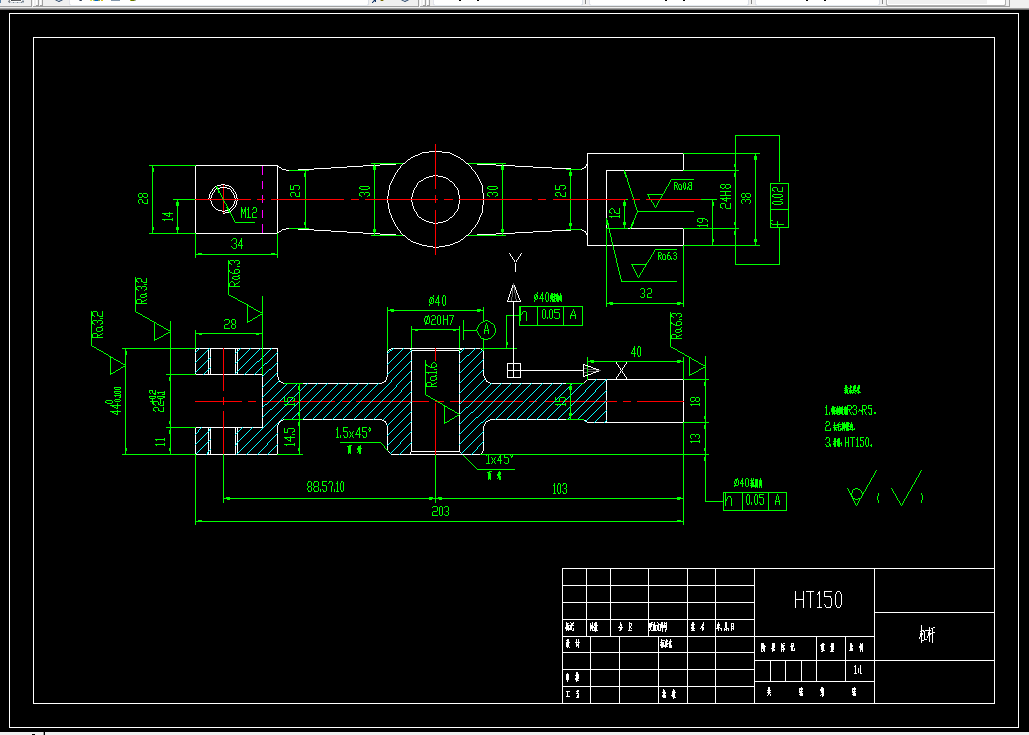The width and height of the screenshot is (1029, 735).
Task: Click the Ra0.8 roughness label
Action: tap(683, 186)
